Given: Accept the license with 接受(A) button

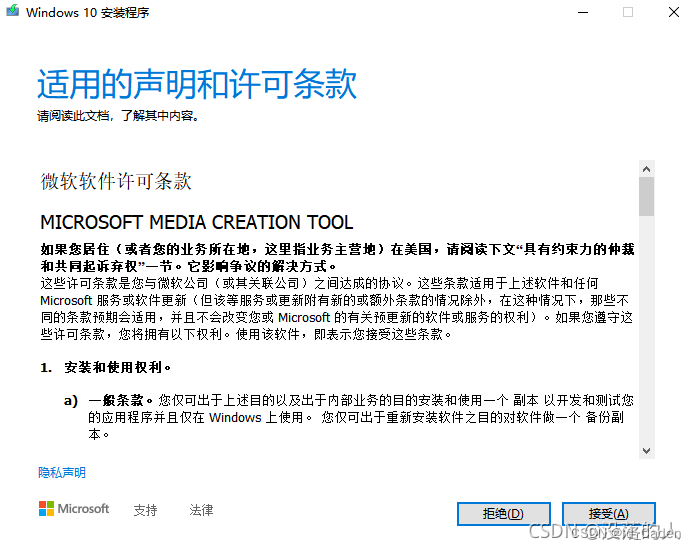Looking at the screenshot, I should point(609,514).
